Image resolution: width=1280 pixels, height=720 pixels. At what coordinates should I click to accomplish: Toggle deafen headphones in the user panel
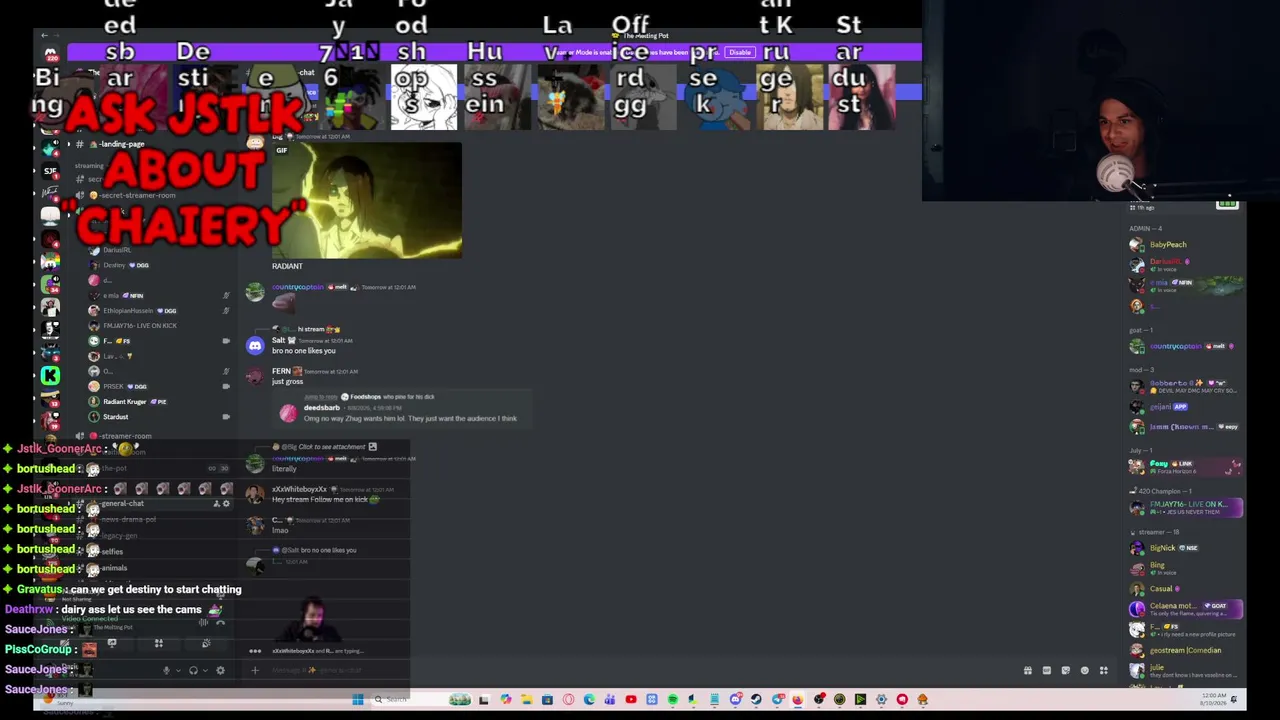193,670
